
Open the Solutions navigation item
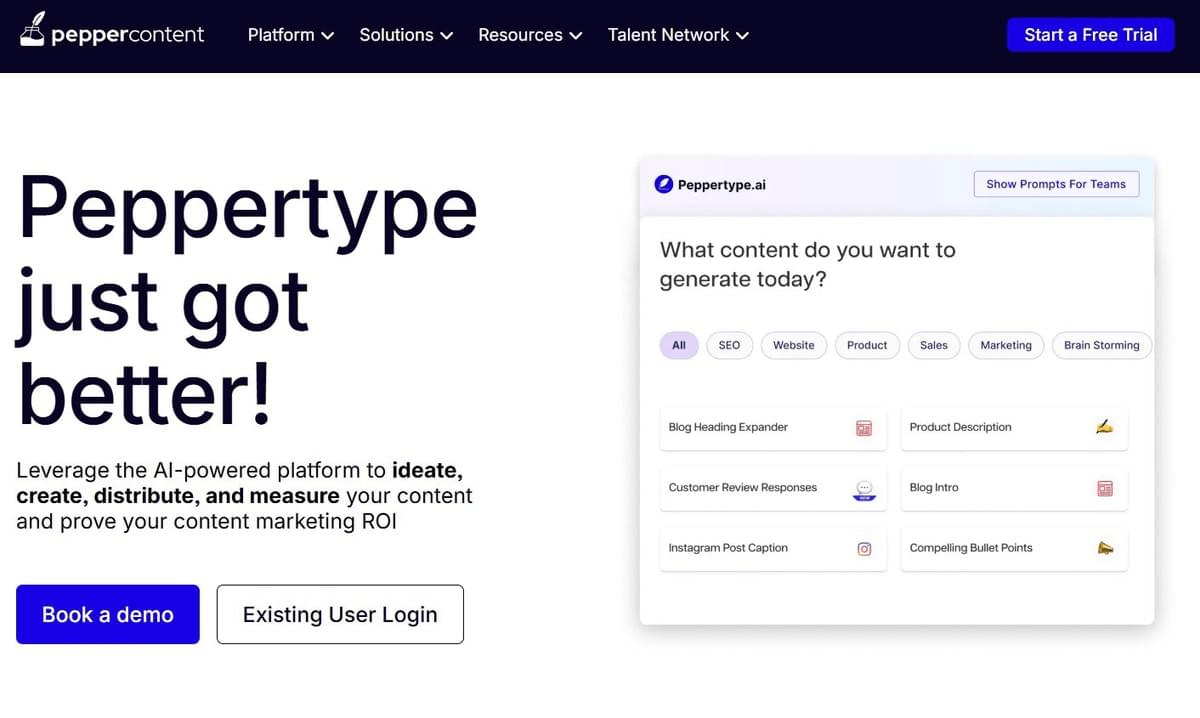406,35
